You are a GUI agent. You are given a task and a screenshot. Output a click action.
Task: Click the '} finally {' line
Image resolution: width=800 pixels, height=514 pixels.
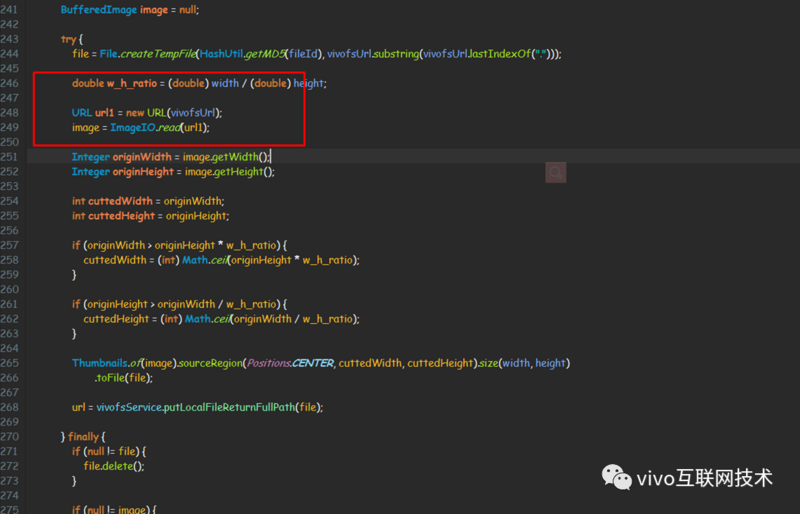pyautogui.click(x=83, y=436)
